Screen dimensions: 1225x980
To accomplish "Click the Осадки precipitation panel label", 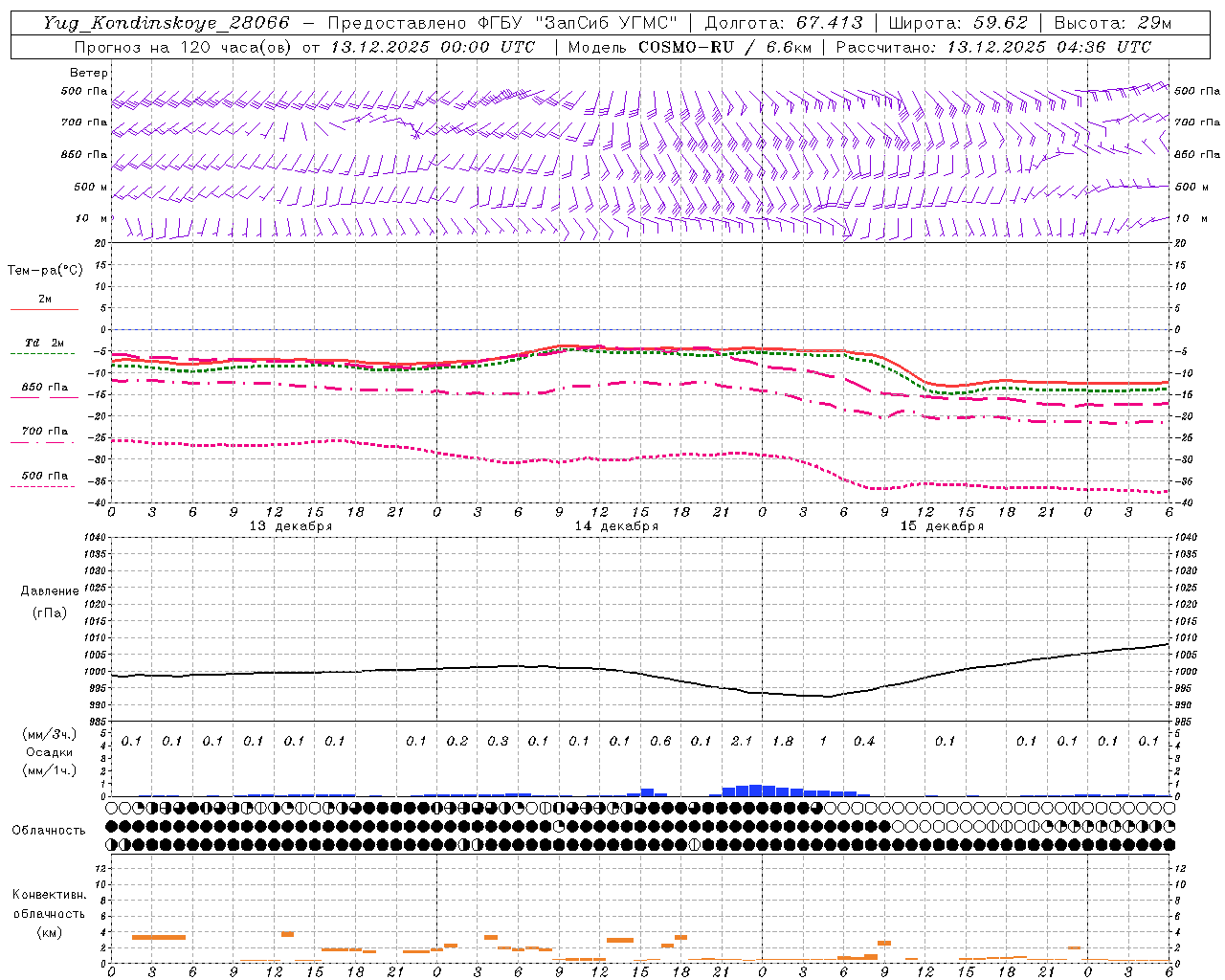I will [49, 753].
